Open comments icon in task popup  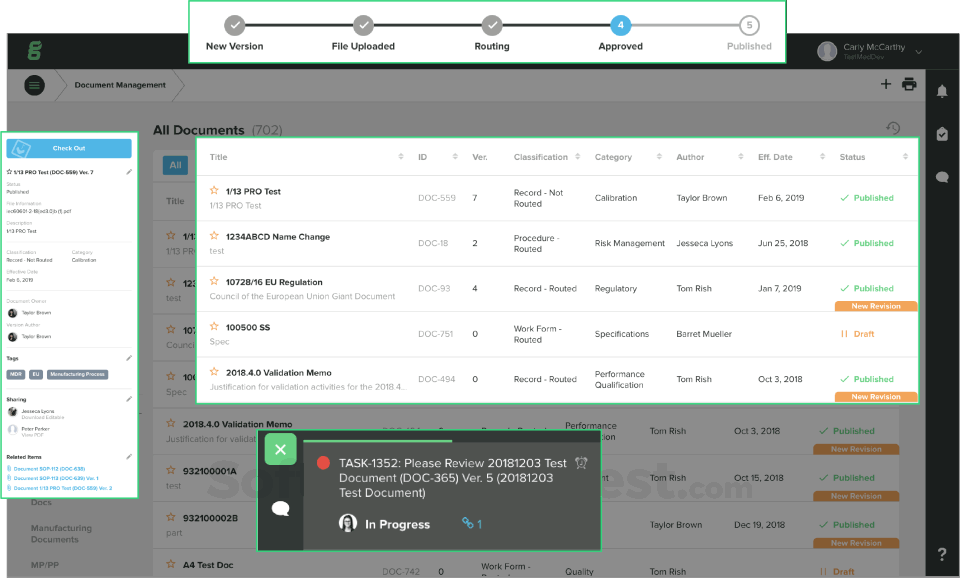280,508
